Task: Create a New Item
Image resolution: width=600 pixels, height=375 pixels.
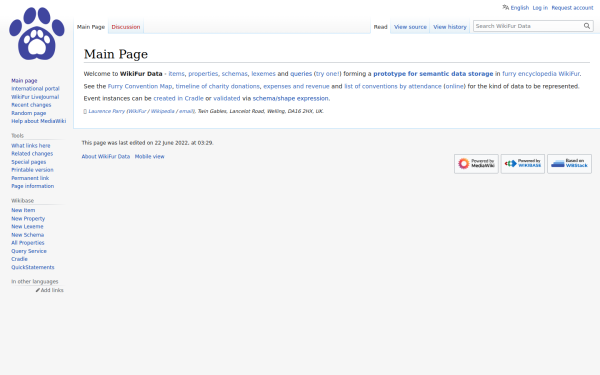Action: (x=23, y=210)
